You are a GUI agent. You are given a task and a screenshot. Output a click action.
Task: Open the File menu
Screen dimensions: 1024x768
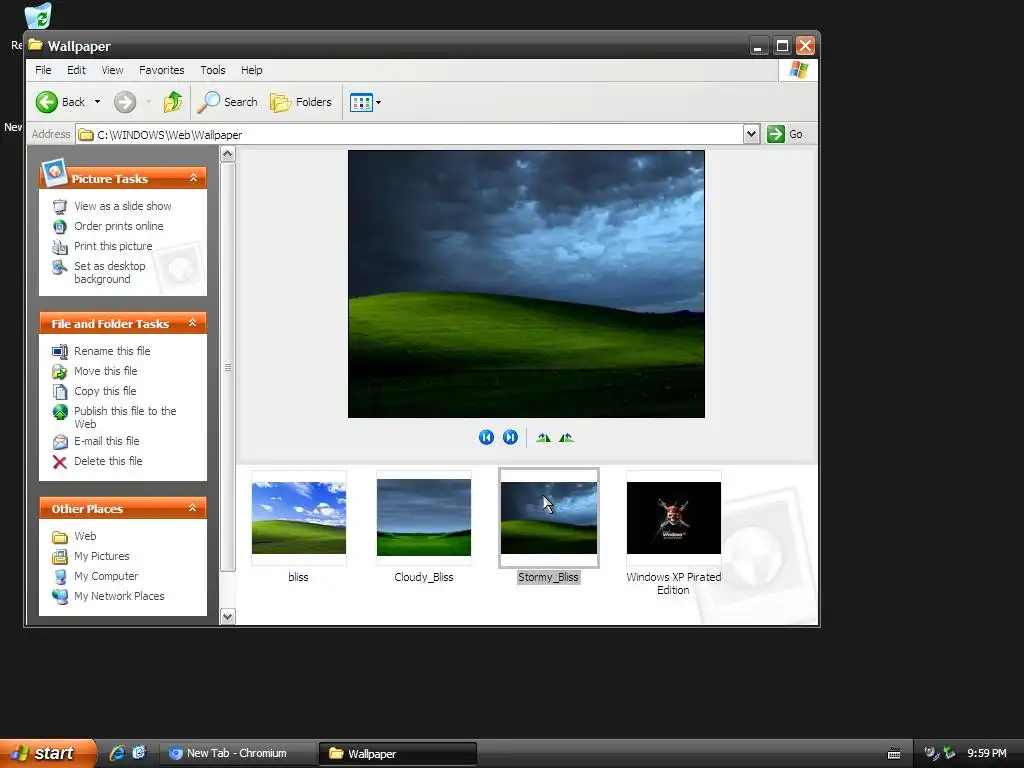coord(43,70)
